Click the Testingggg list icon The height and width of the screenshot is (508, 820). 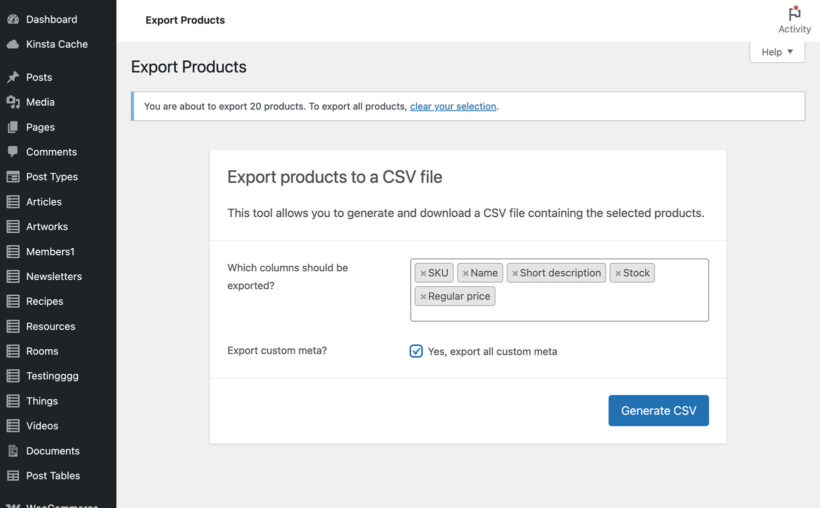13,376
